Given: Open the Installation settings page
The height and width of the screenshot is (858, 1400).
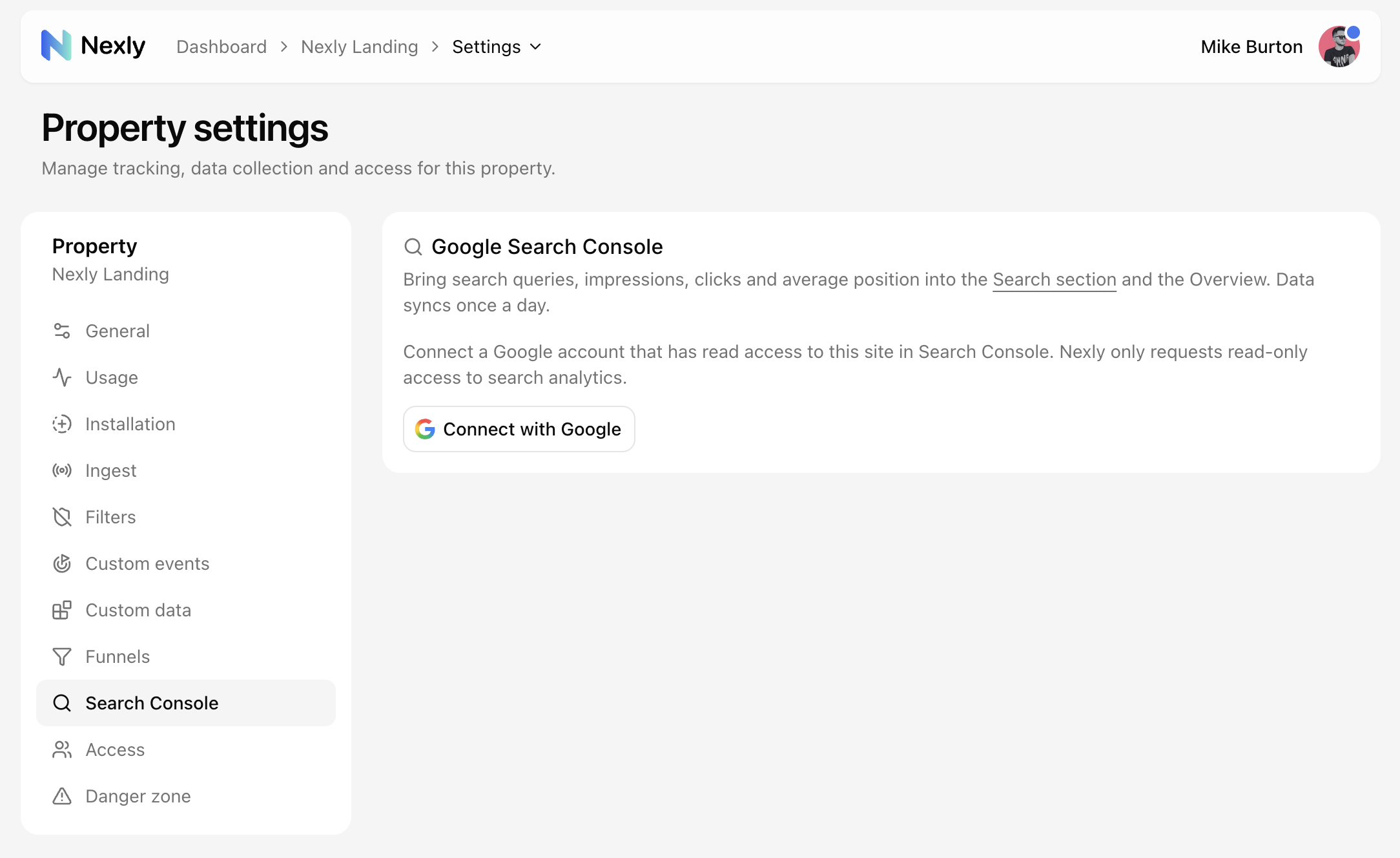Looking at the screenshot, I should (x=186, y=424).
